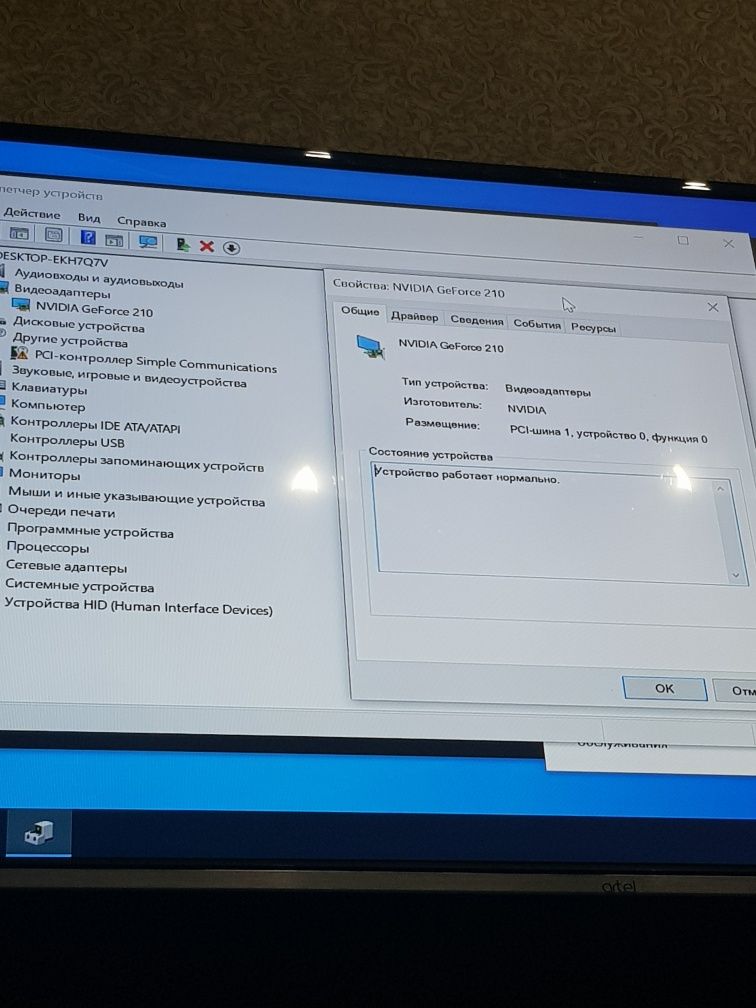
Task: Open the Справка menu
Action: coord(141,222)
